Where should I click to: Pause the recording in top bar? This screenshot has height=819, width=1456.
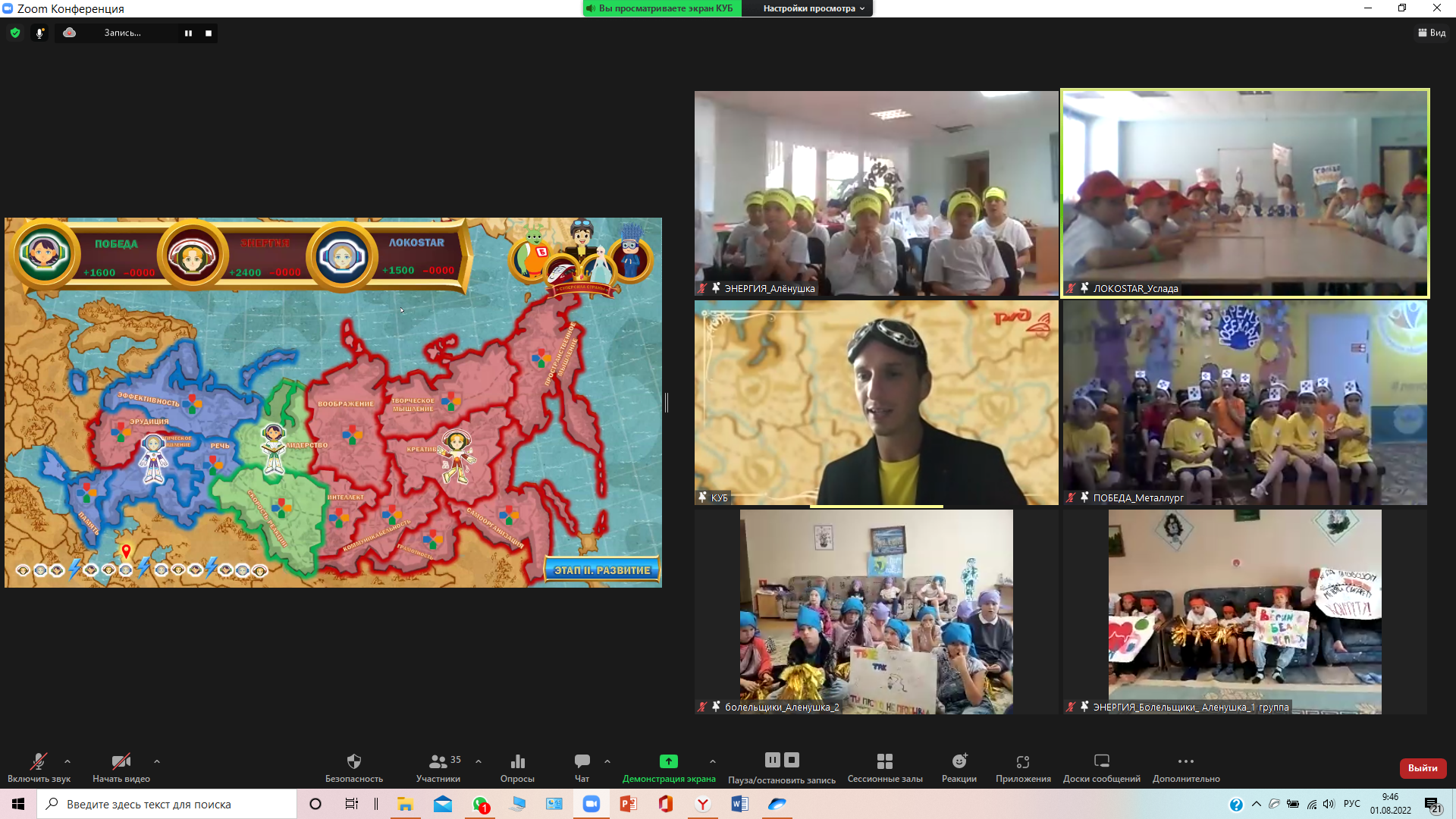click(188, 33)
